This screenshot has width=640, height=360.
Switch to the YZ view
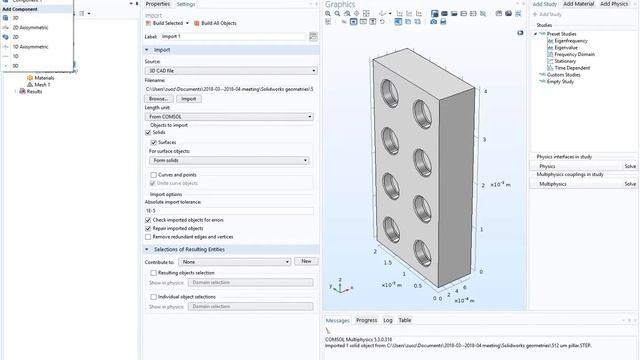coord(409,13)
